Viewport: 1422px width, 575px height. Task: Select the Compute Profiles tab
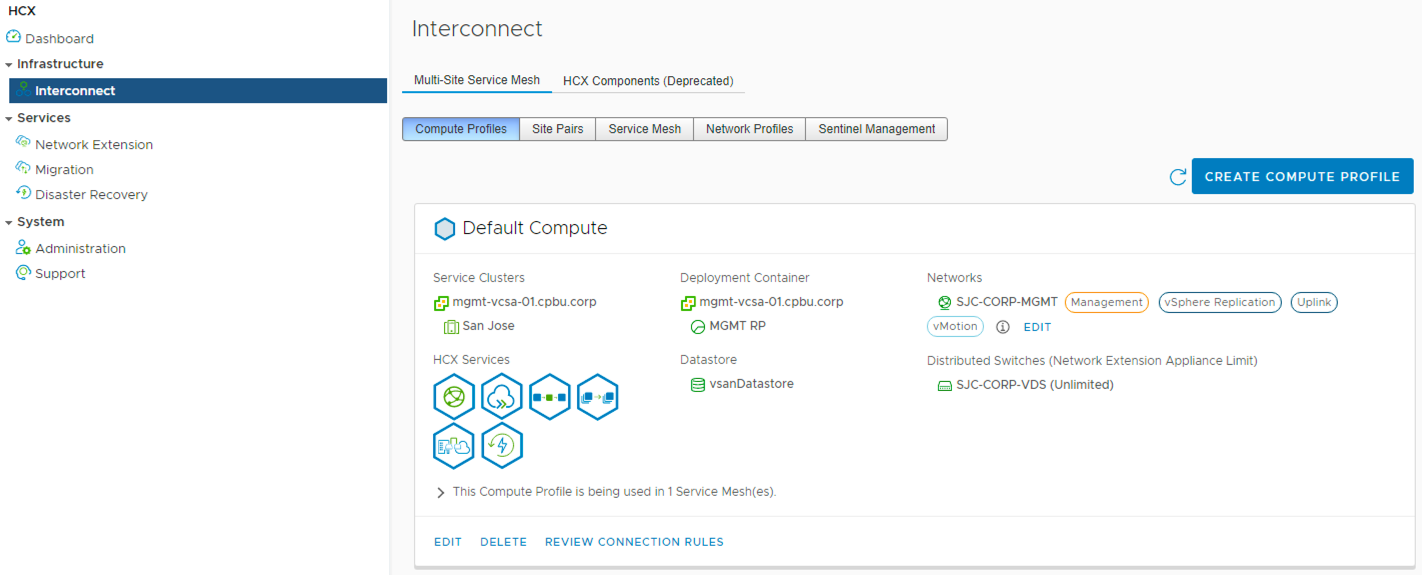(x=461, y=129)
